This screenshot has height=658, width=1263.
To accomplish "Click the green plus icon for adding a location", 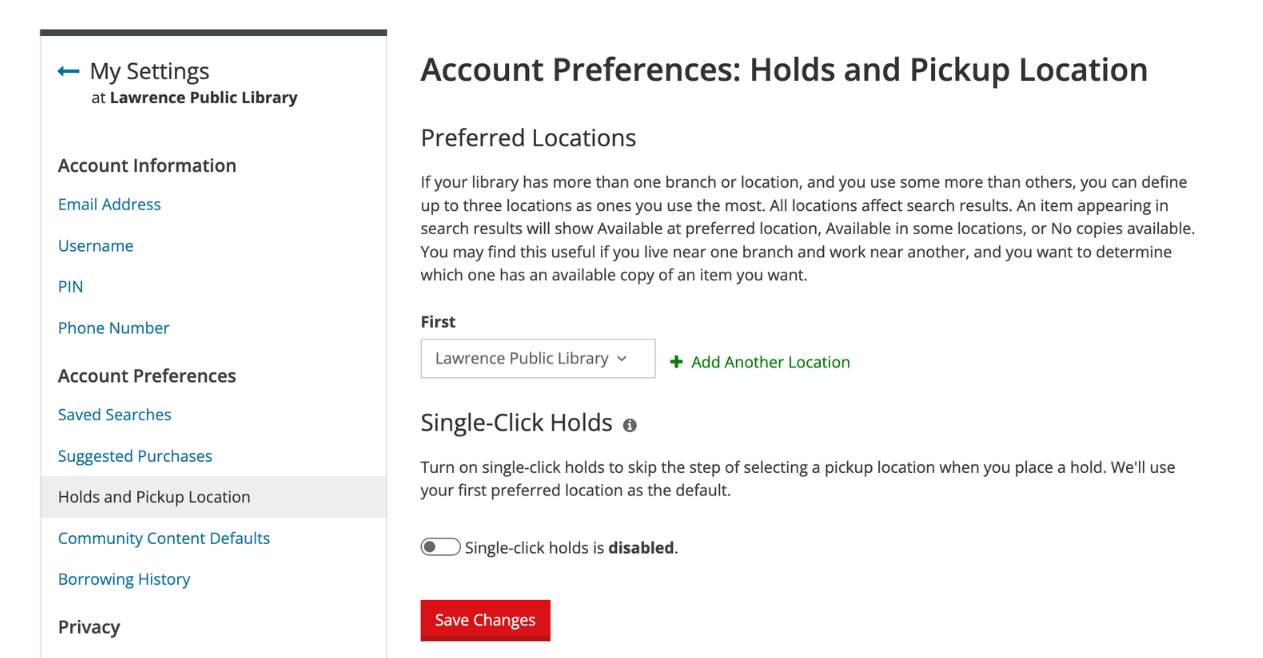I will pos(676,362).
